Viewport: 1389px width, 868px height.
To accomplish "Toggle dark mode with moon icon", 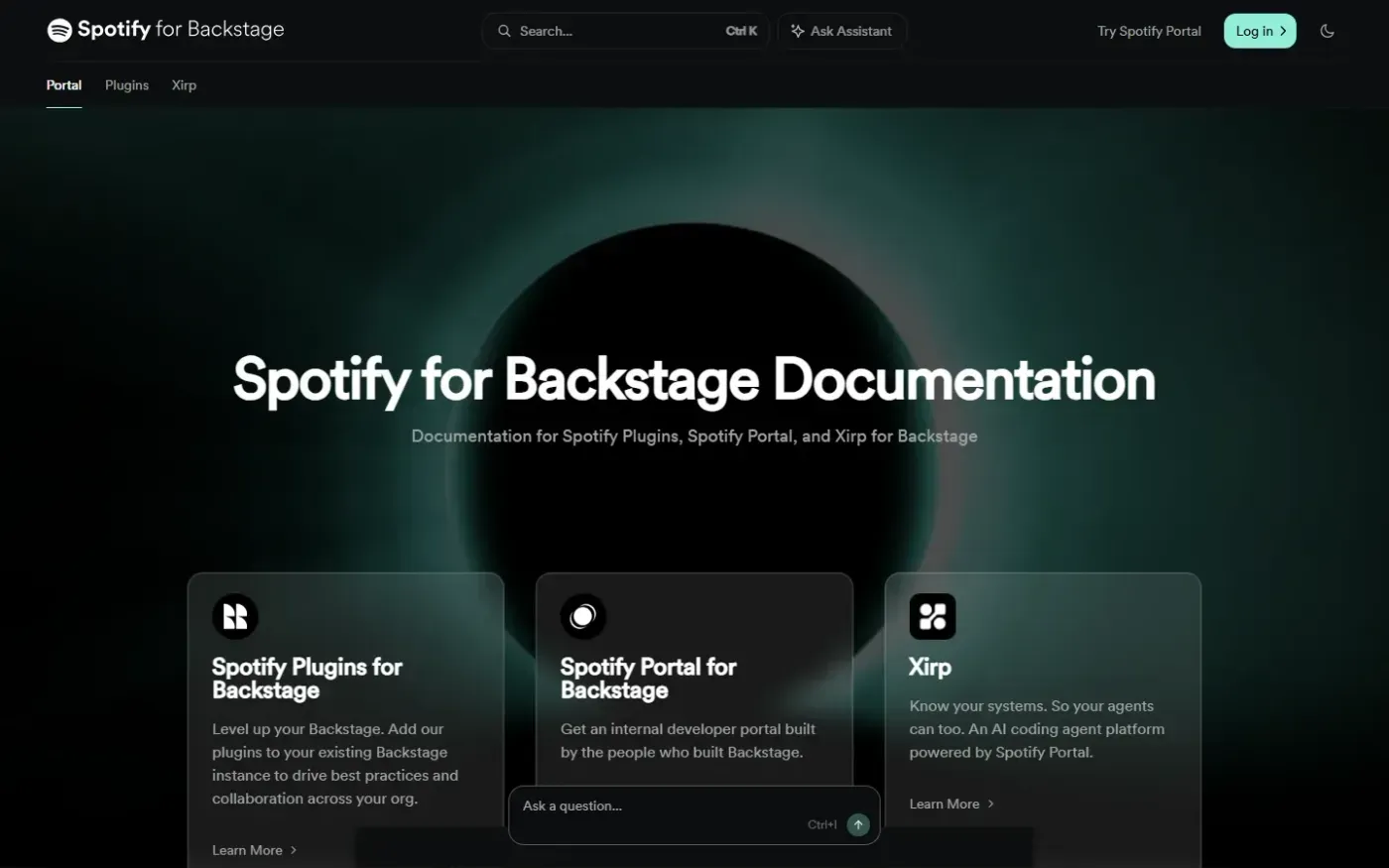I will (1327, 31).
